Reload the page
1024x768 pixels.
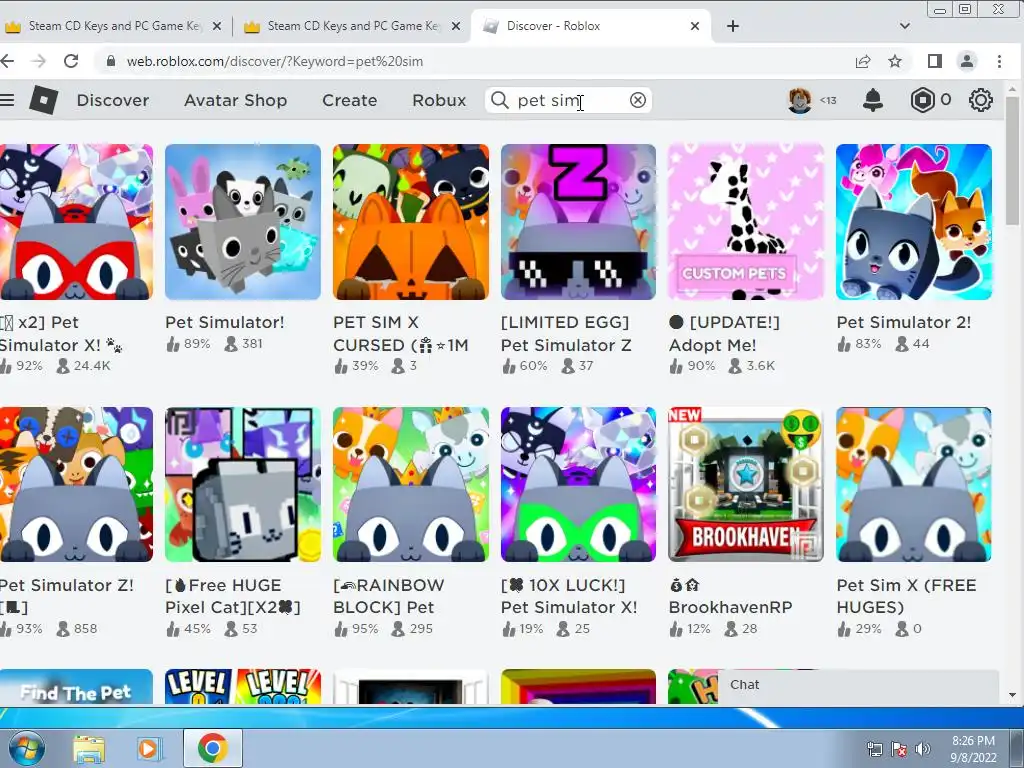71,61
